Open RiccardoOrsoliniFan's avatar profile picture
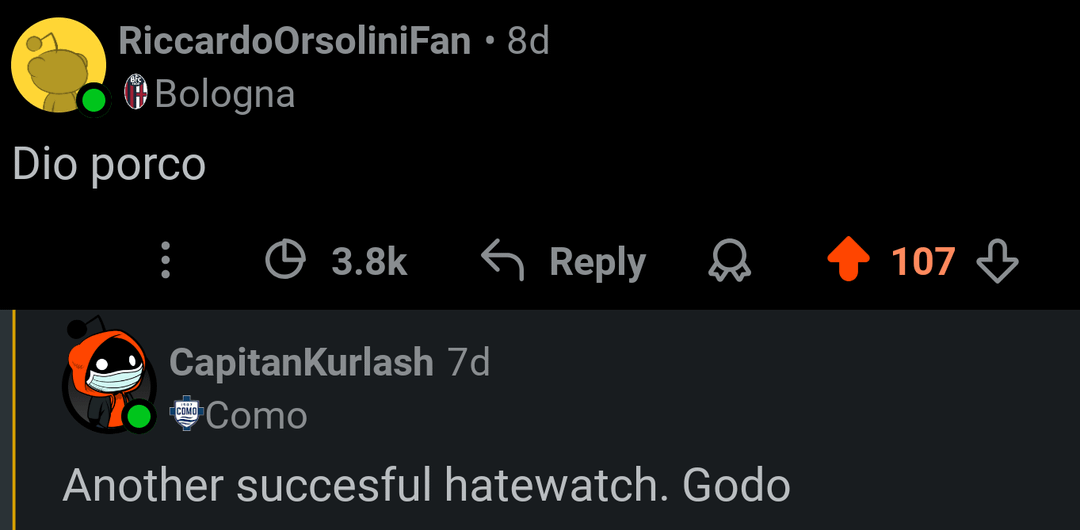 (x=58, y=65)
